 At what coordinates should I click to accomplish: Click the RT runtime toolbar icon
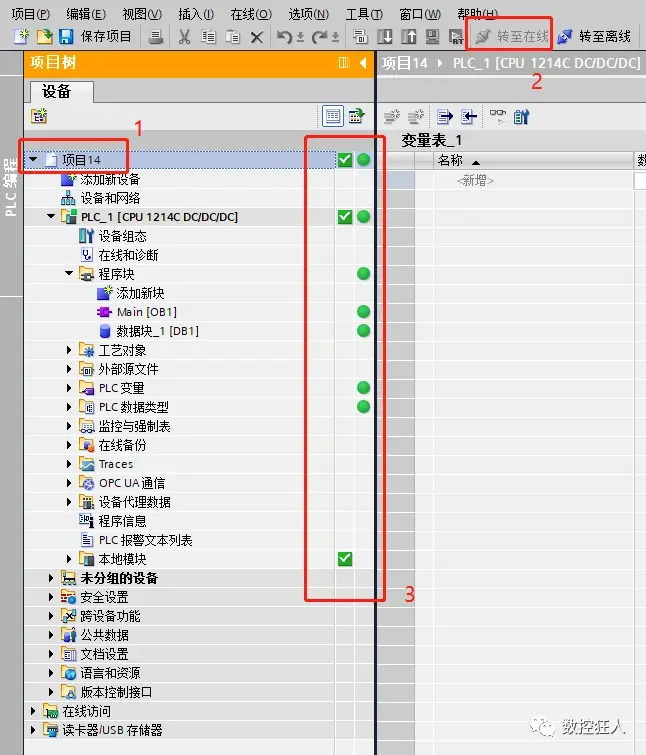coord(455,37)
